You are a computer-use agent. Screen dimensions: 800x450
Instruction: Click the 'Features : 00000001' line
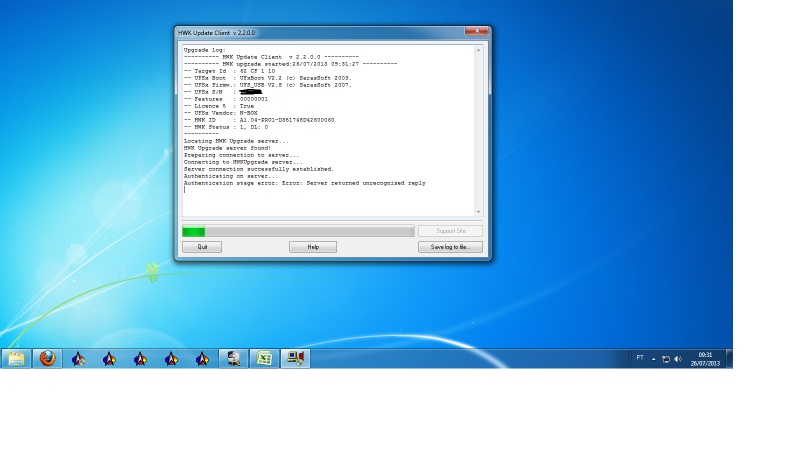click(226, 99)
